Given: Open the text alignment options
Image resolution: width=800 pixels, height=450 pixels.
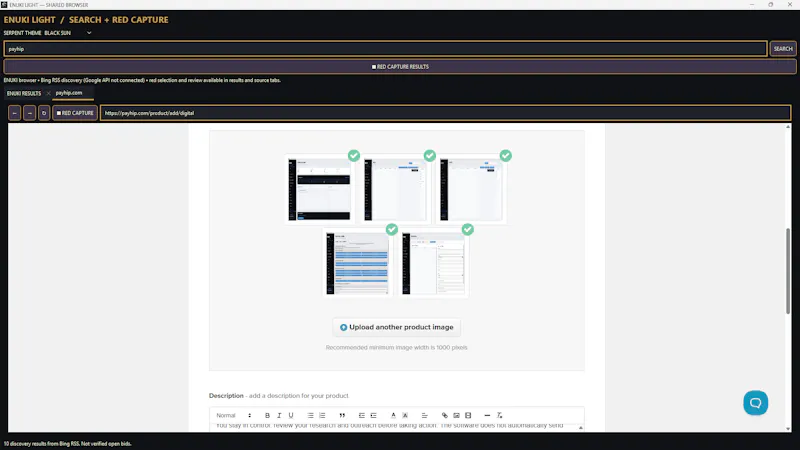Looking at the screenshot, I should 424,415.
